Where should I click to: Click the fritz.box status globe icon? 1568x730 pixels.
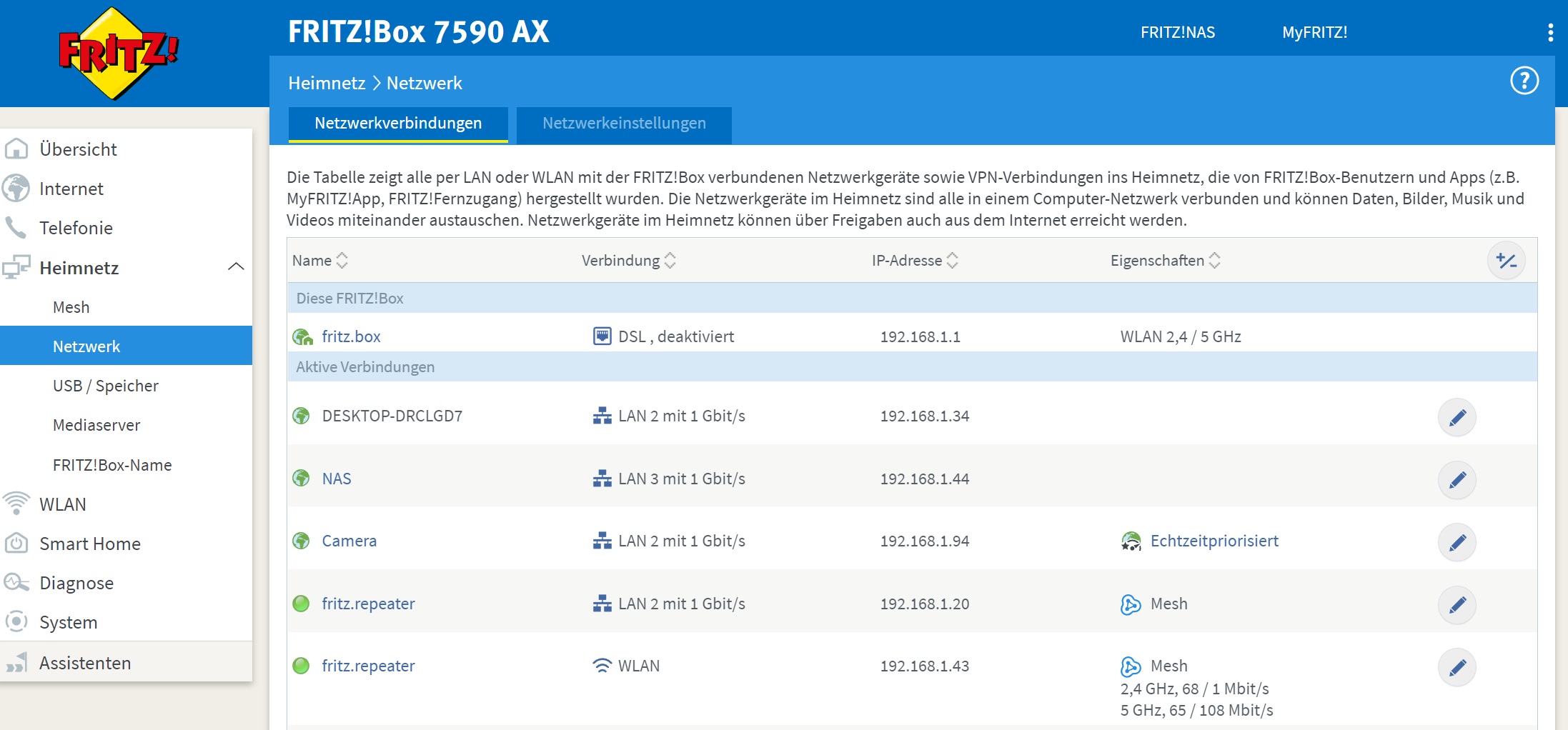pos(302,336)
